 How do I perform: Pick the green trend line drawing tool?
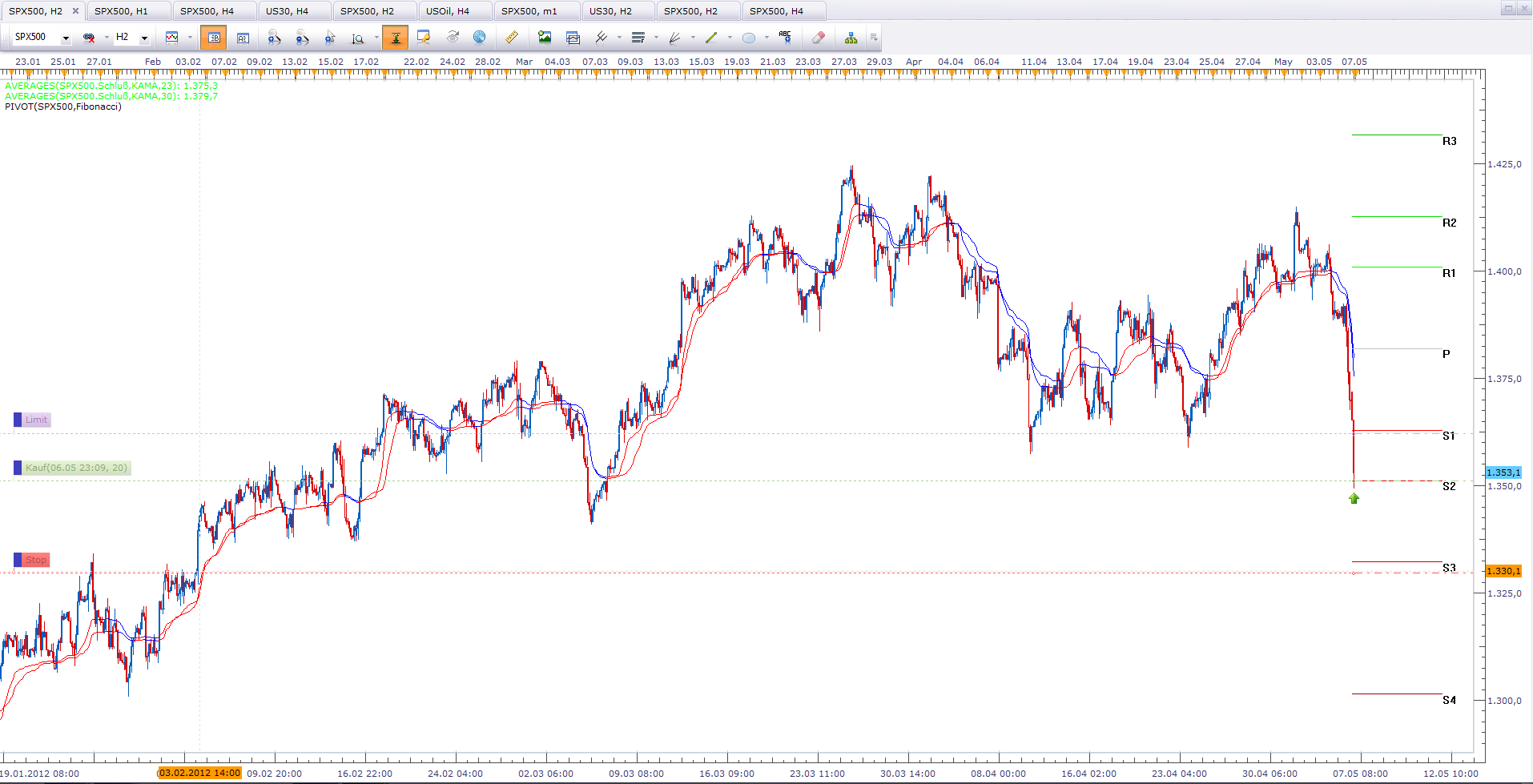tap(711, 38)
